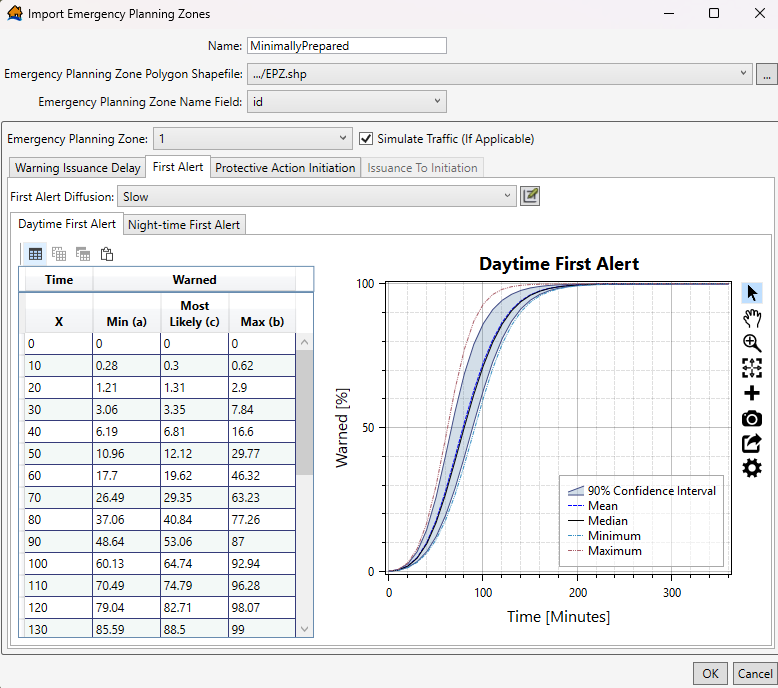778x688 pixels.
Task: Choose the zoom magnifier tool
Action: click(x=751, y=343)
